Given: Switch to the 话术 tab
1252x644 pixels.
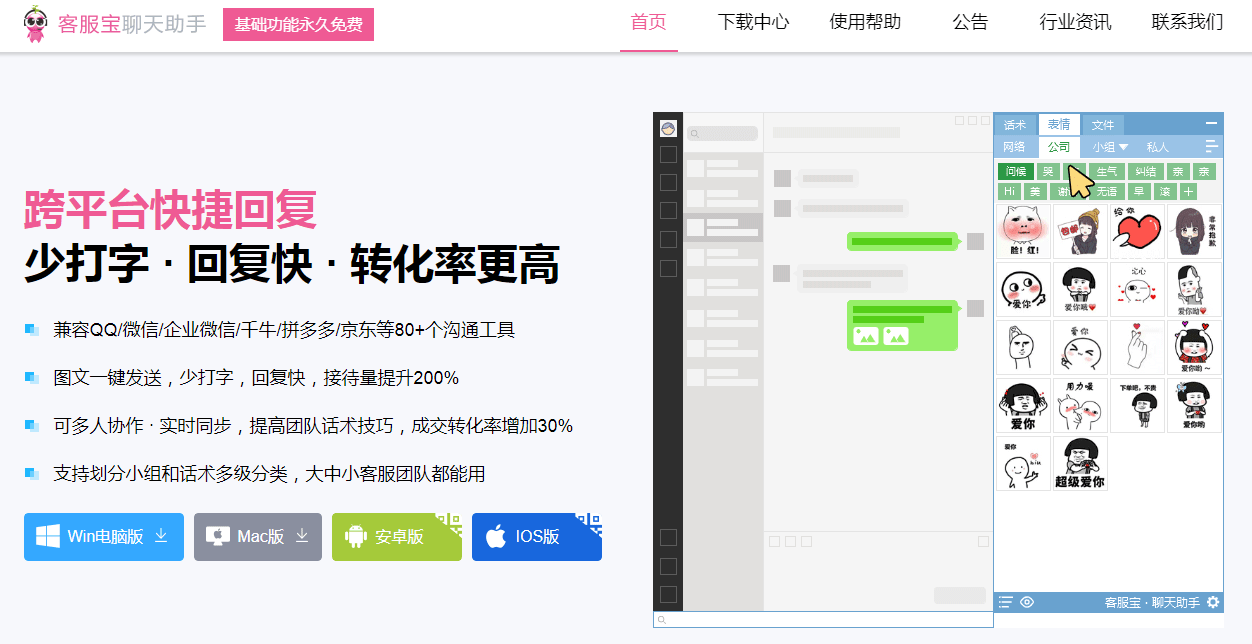Looking at the screenshot, I should point(1015,125).
